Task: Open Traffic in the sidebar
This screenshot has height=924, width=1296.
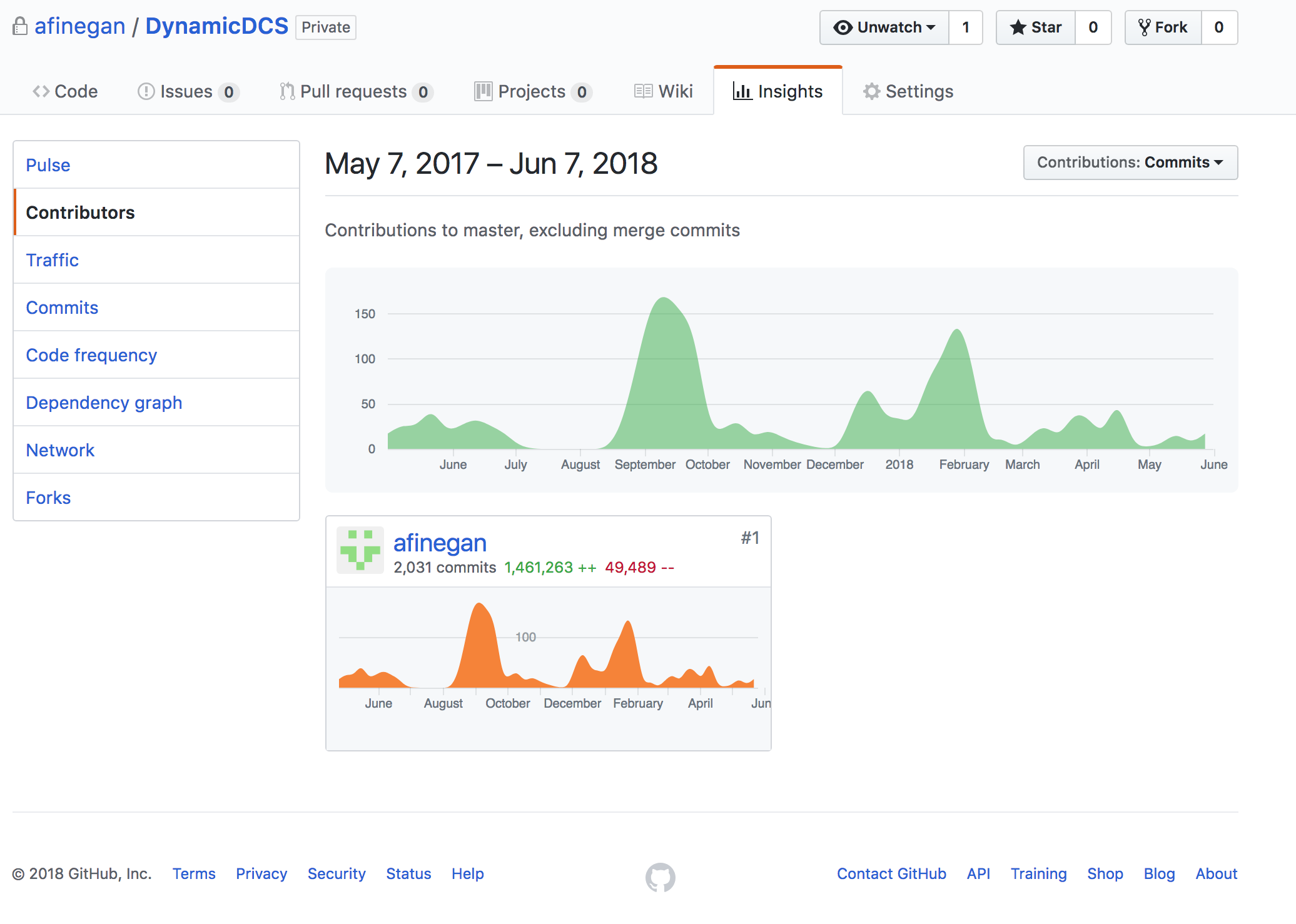Action: (156, 260)
